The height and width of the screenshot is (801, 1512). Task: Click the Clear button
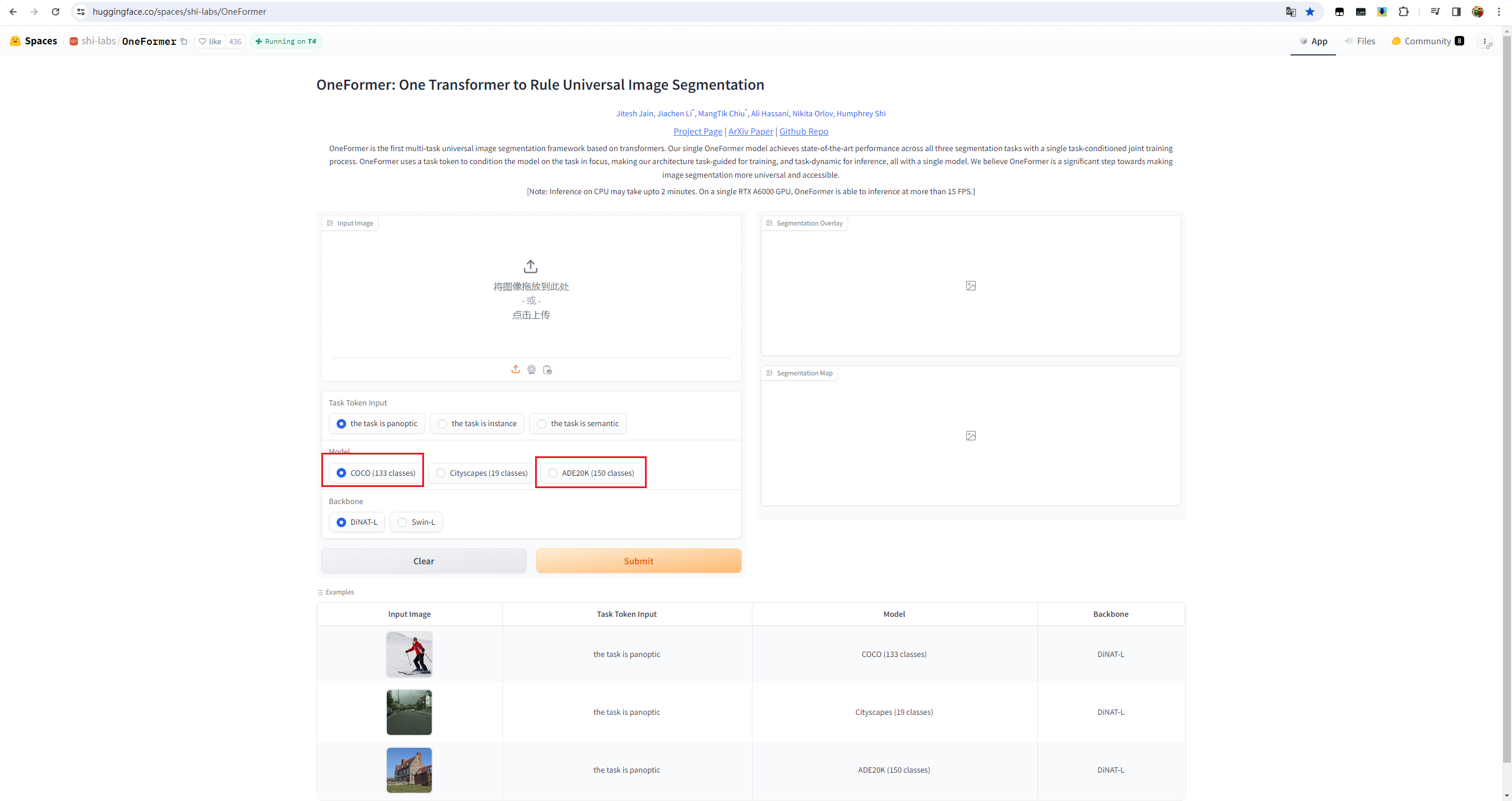424,561
